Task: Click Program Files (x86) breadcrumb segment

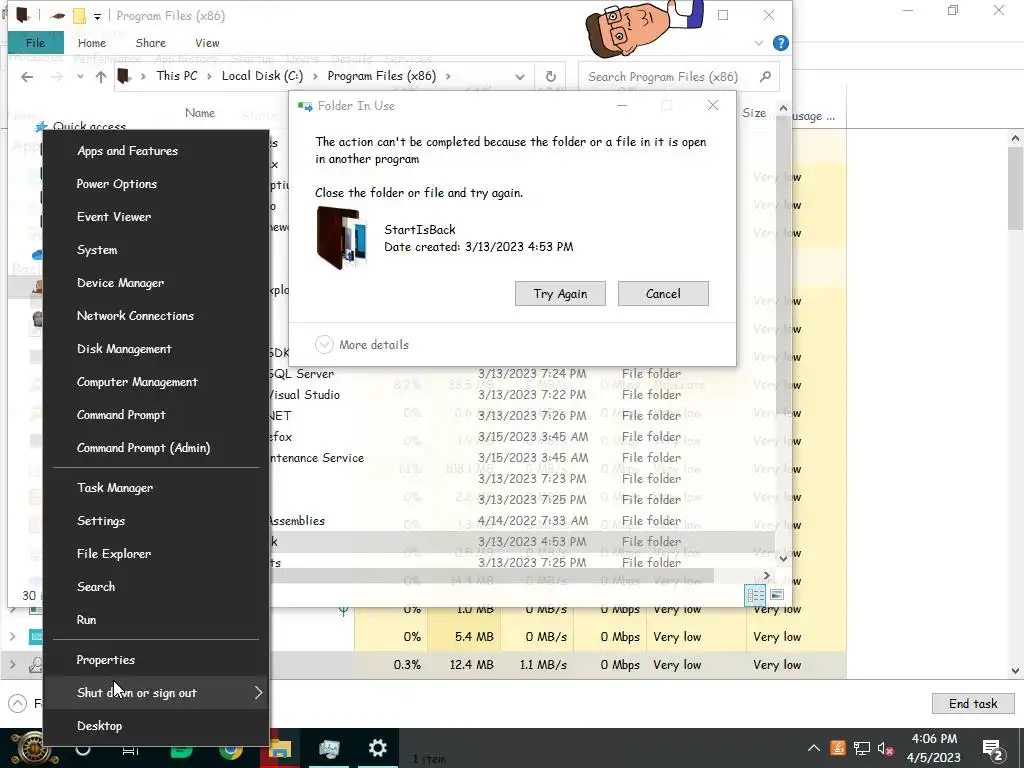Action: tap(381, 76)
